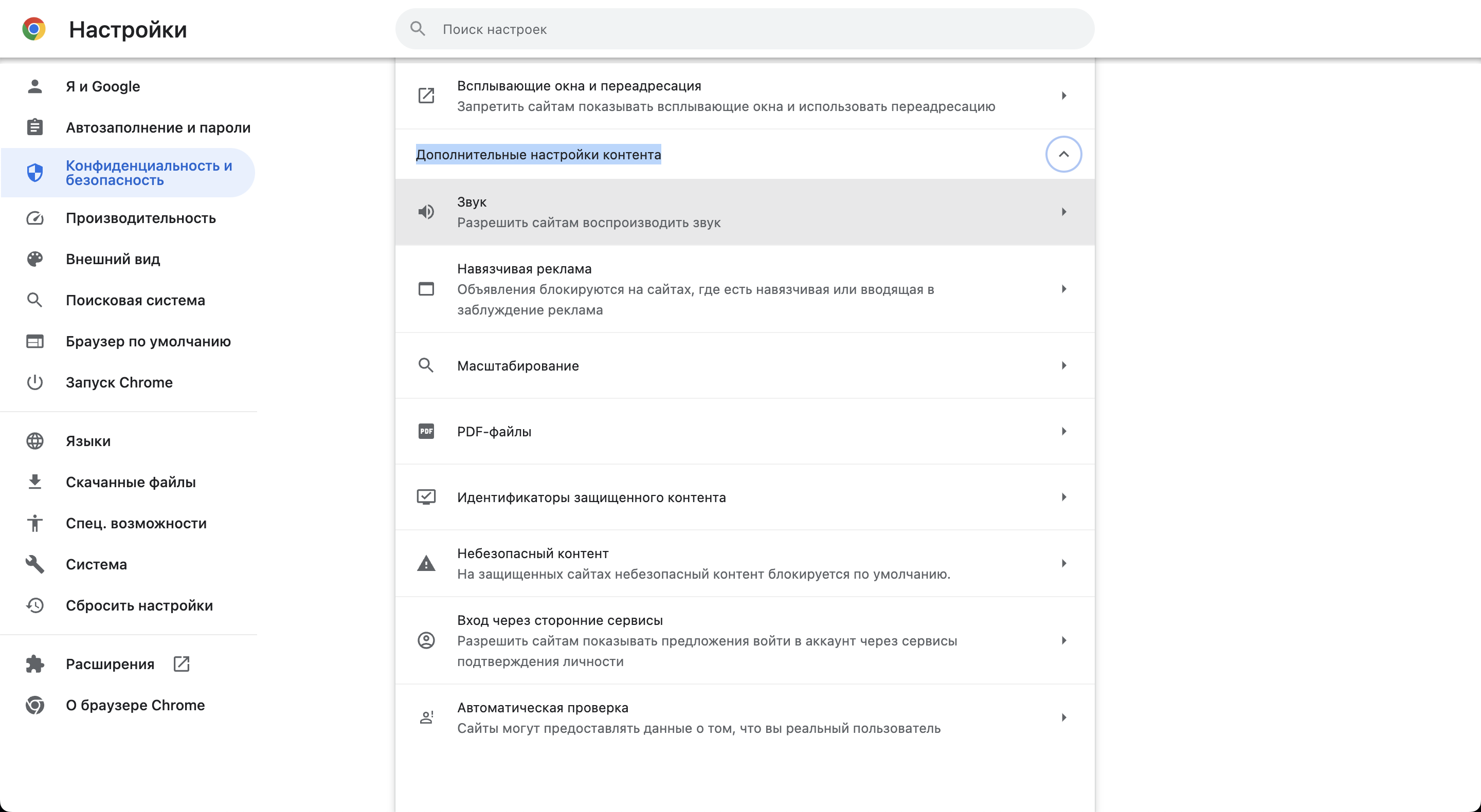Image resolution: width=1481 pixels, height=812 pixels.
Task: Open the Навязчивая реклама arrow
Action: click(1063, 289)
